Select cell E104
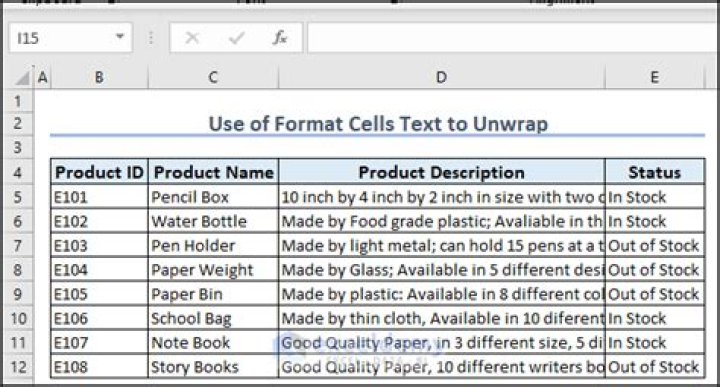Viewport: 720px width, 387px height. [99, 270]
